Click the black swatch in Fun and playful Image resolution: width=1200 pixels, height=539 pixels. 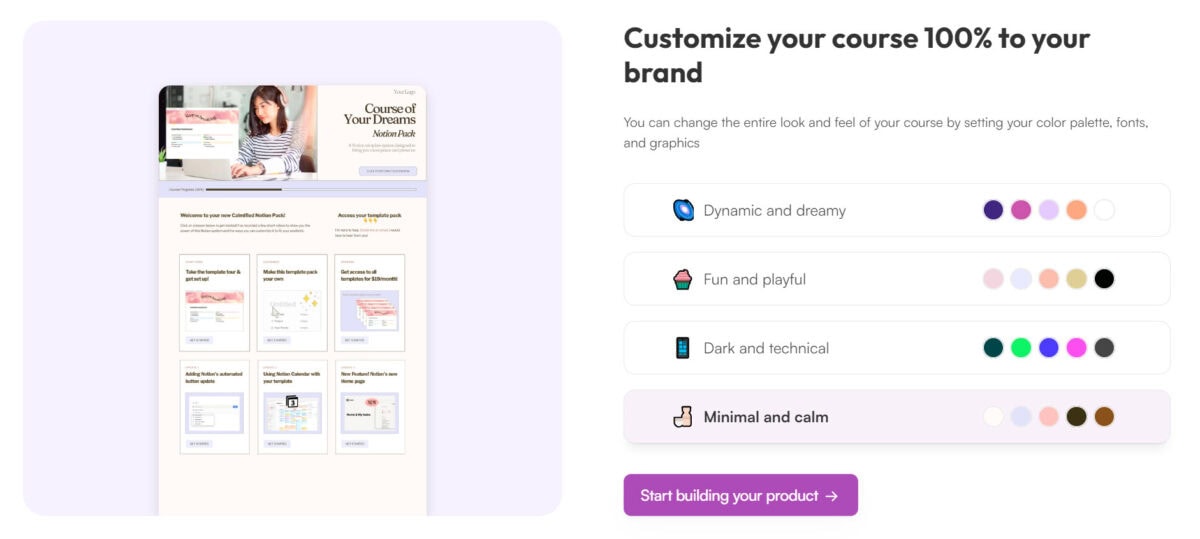pos(1104,279)
